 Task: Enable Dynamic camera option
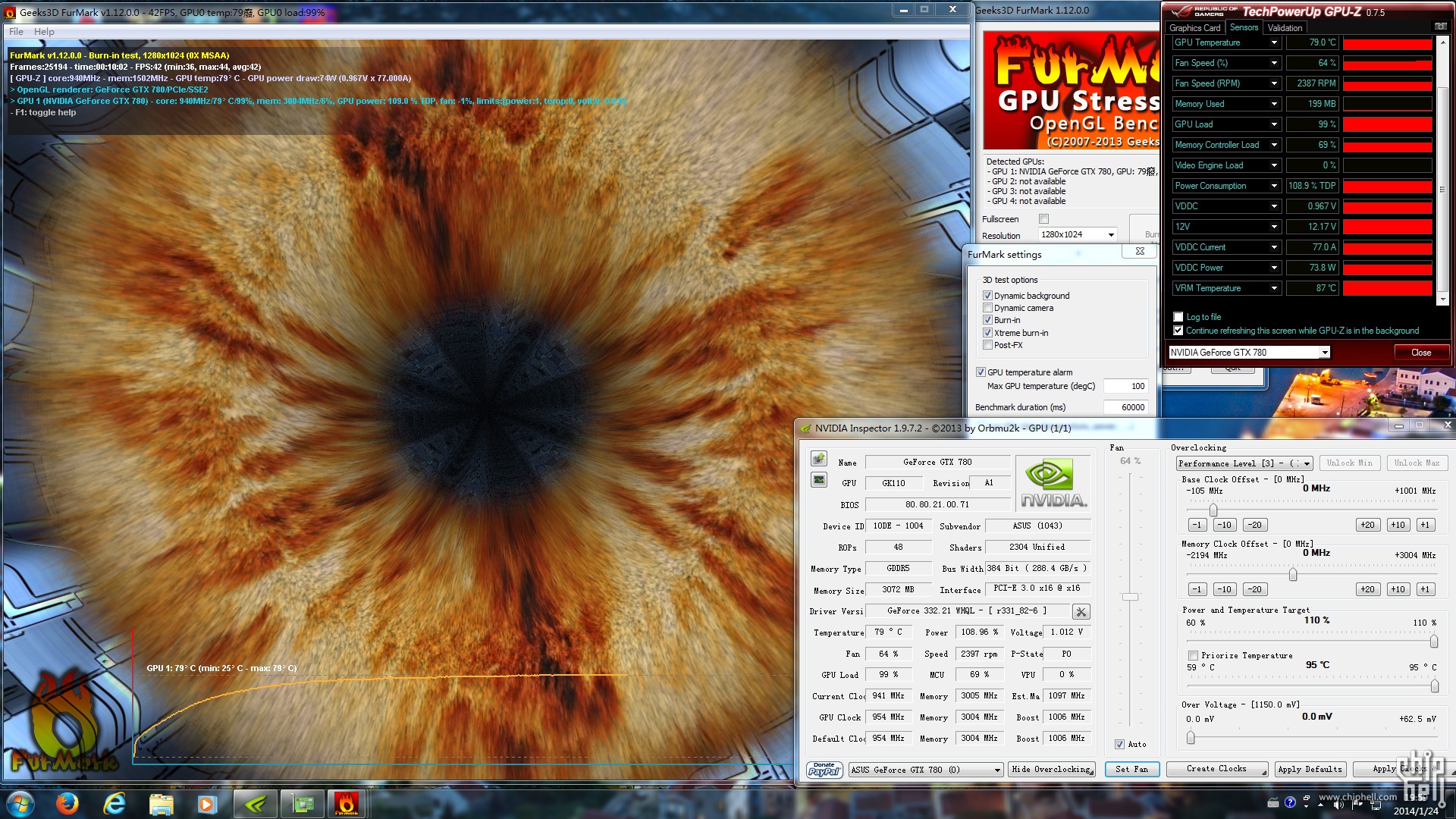[x=987, y=308]
